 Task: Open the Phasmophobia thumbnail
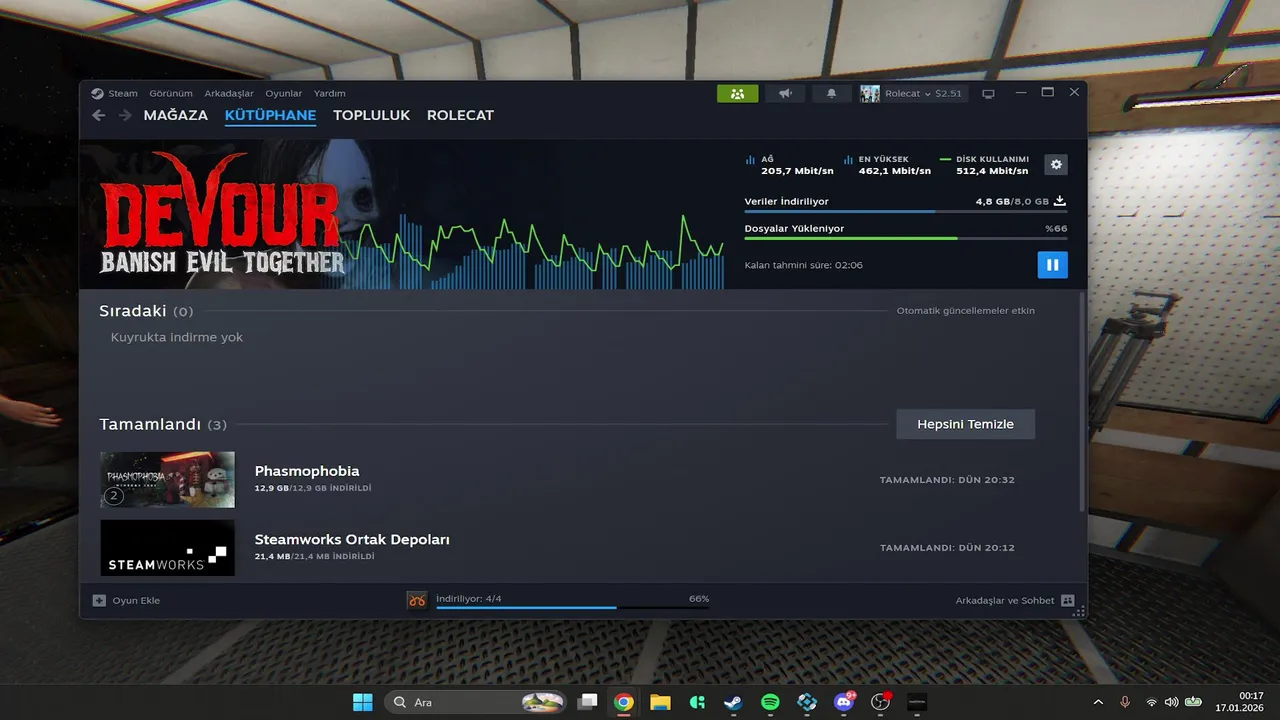coord(167,479)
